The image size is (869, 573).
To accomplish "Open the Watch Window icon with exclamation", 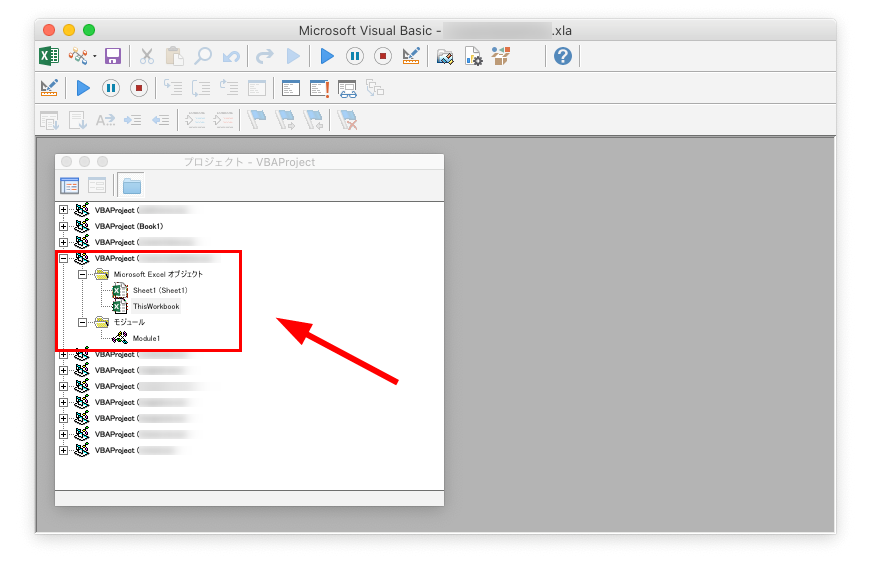I will click(320, 88).
